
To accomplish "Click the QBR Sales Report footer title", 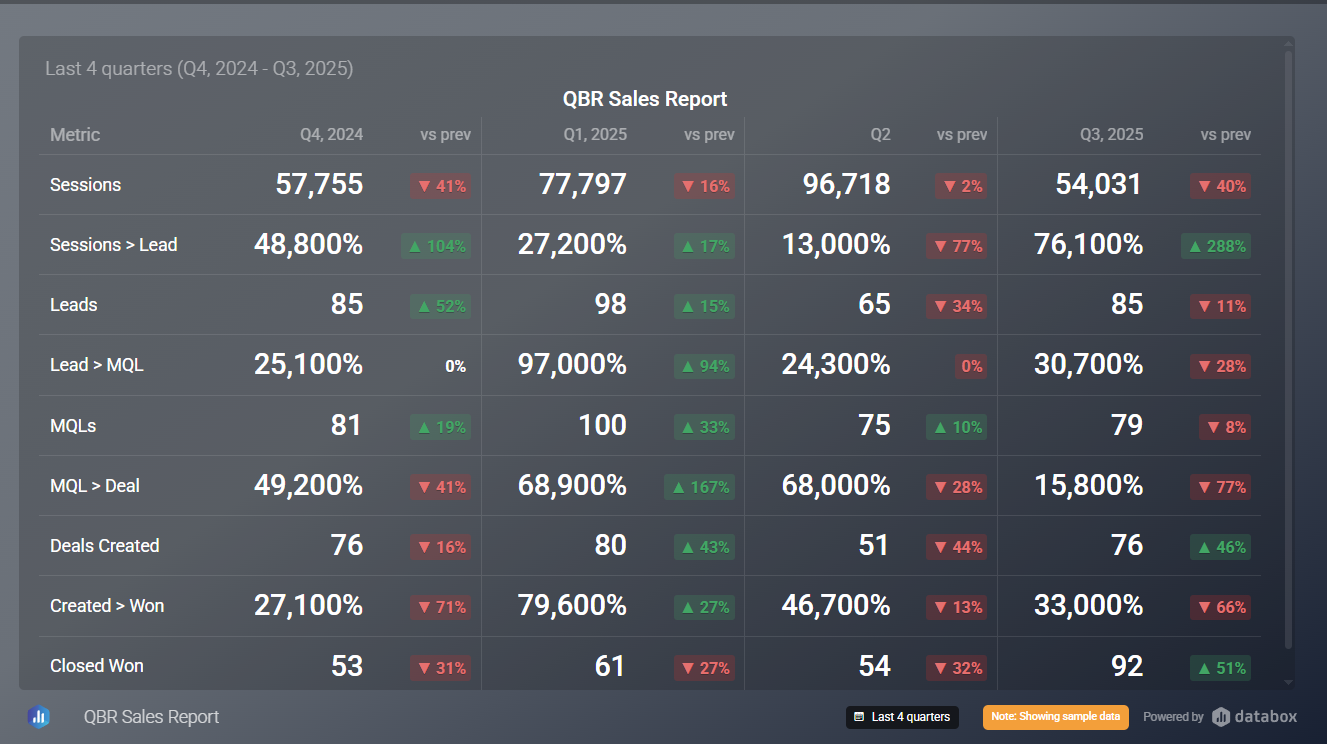I will (x=151, y=717).
